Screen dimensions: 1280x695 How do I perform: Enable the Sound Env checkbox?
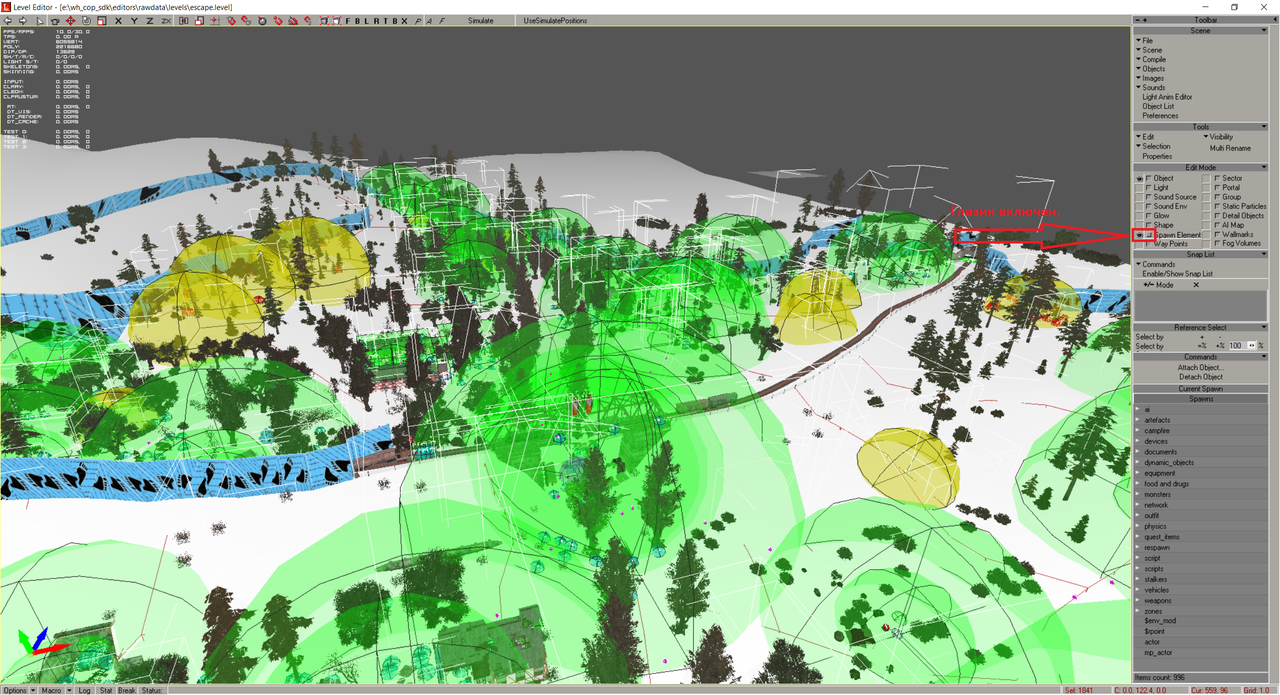pyautogui.click(x=1149, y=206)
